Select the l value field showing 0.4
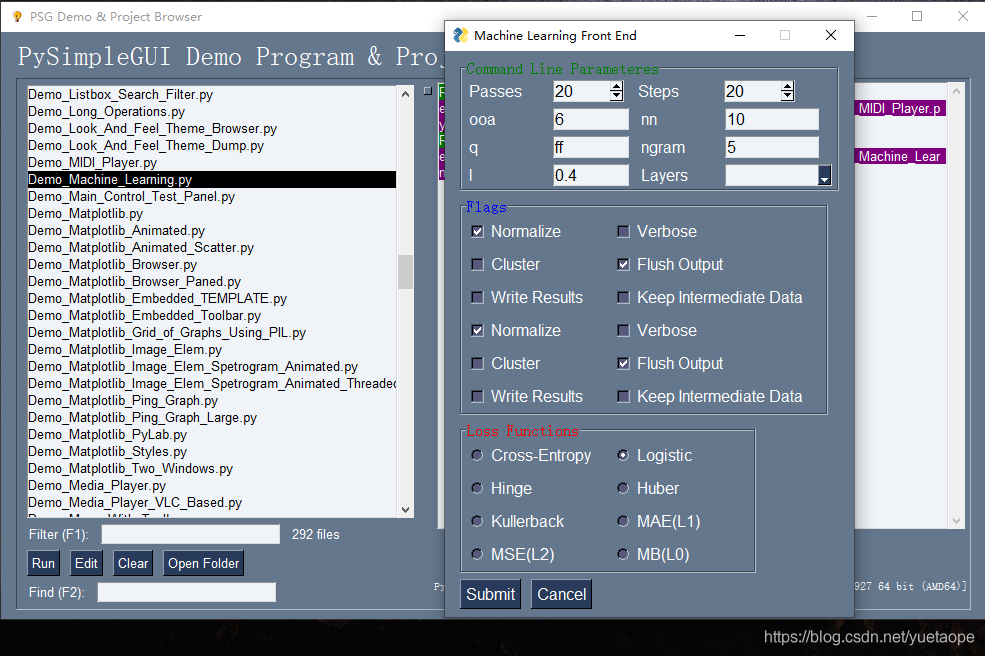 click(x=590, y=175)
